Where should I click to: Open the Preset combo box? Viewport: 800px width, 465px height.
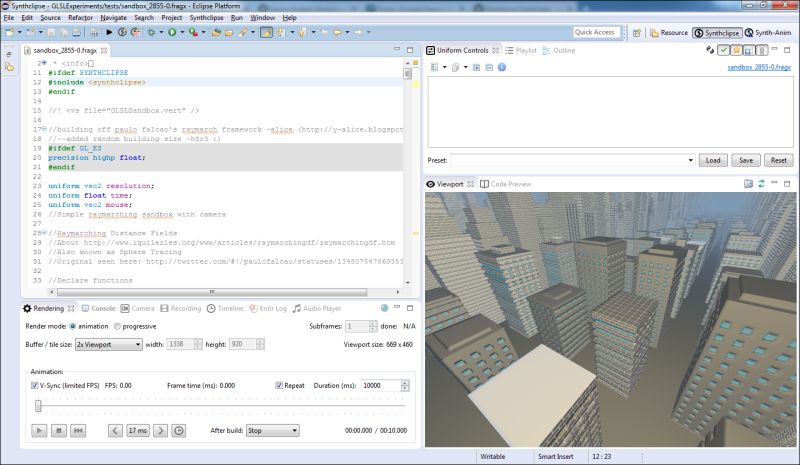pyautogui.click(x=572, y=160)
